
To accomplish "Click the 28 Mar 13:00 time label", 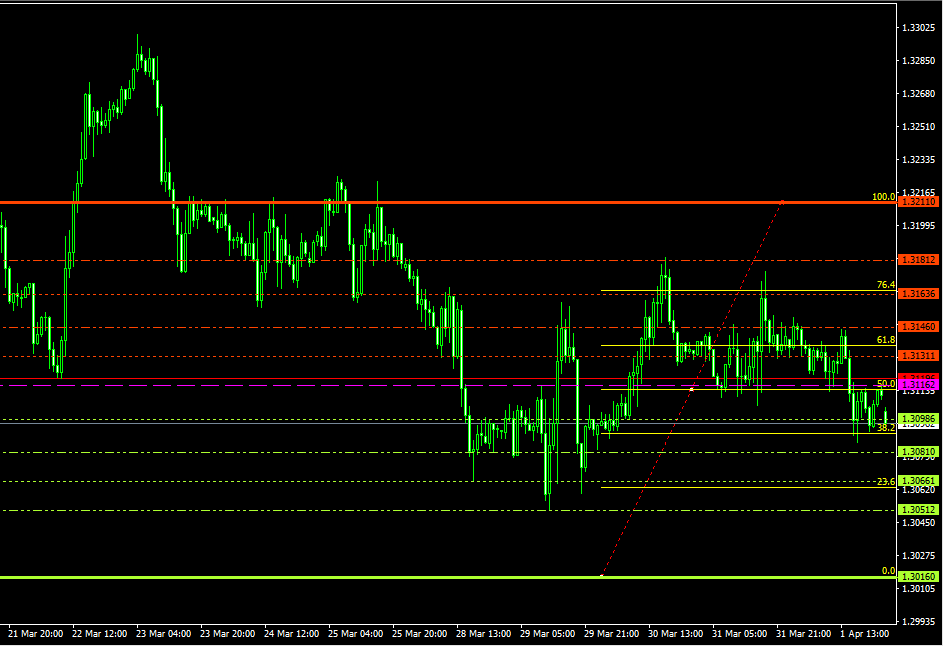I will tap(484, 634).
